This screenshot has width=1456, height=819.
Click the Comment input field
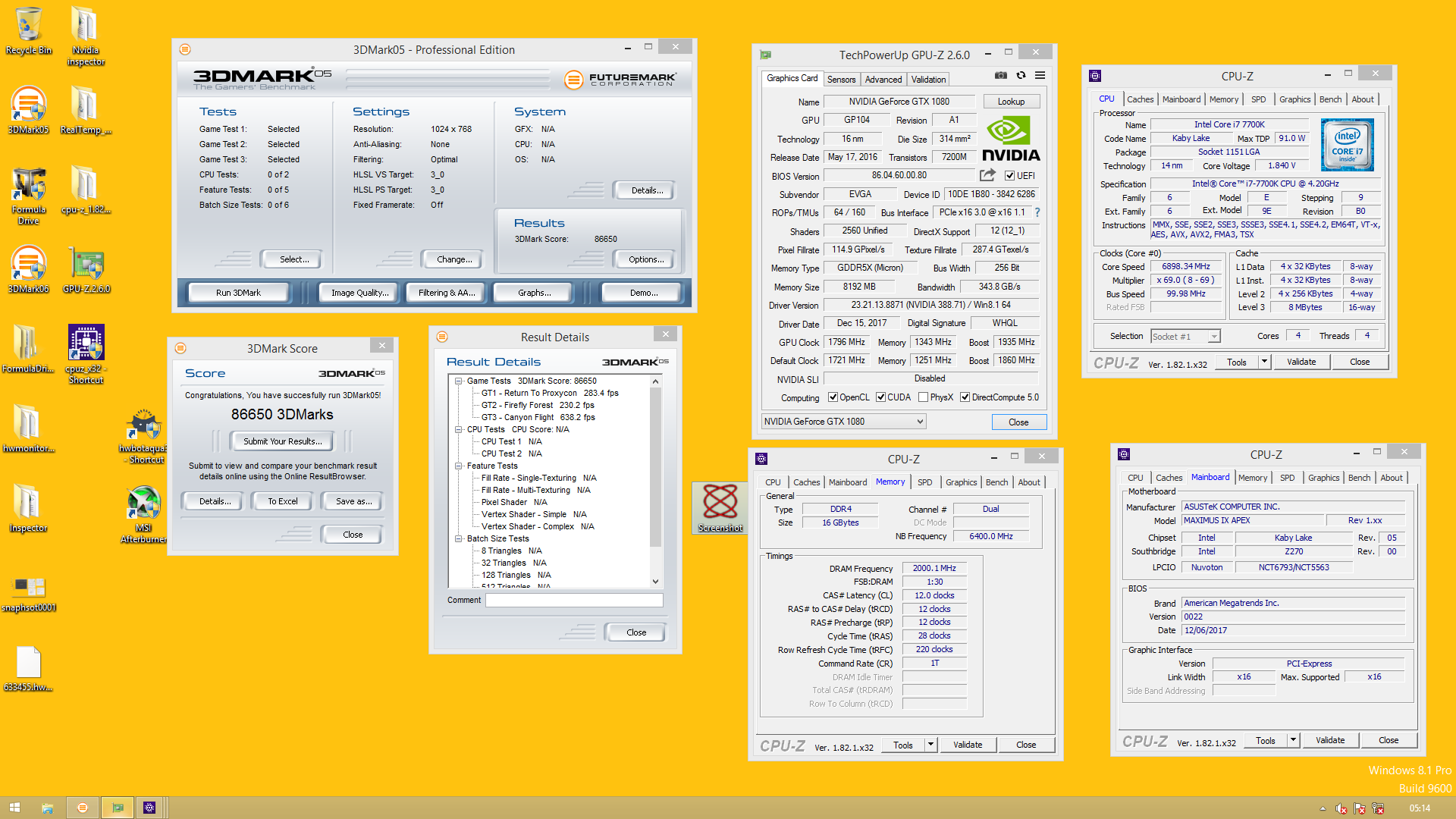tap(574, 600)
